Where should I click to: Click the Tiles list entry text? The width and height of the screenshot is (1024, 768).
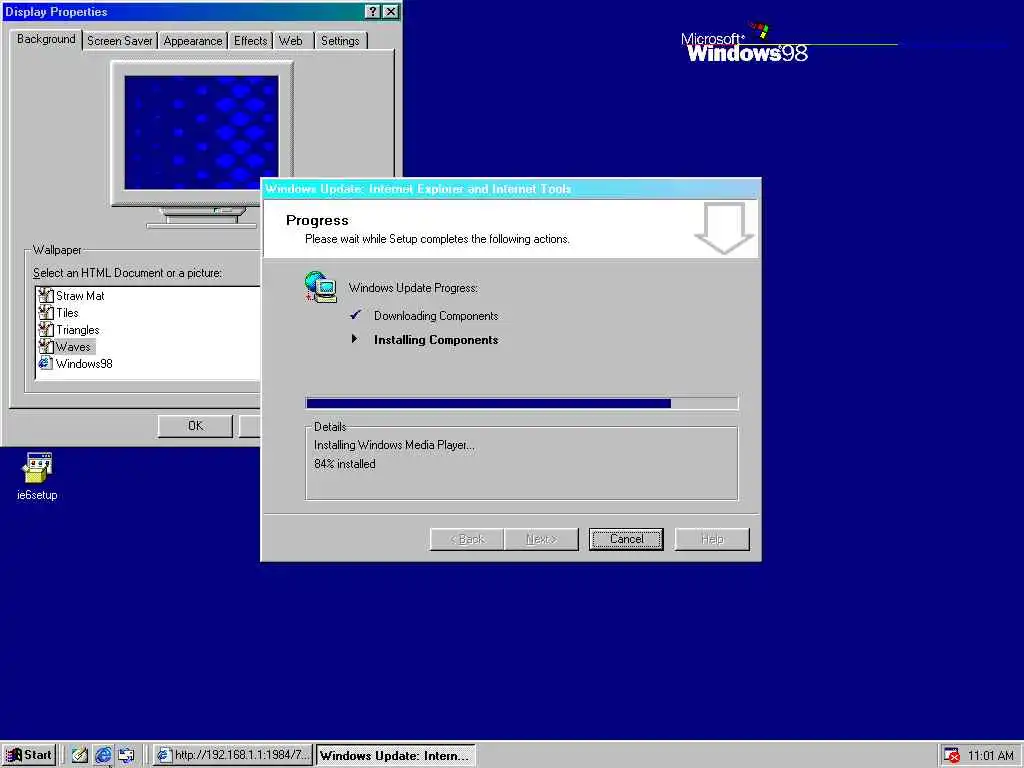(67, 313)
